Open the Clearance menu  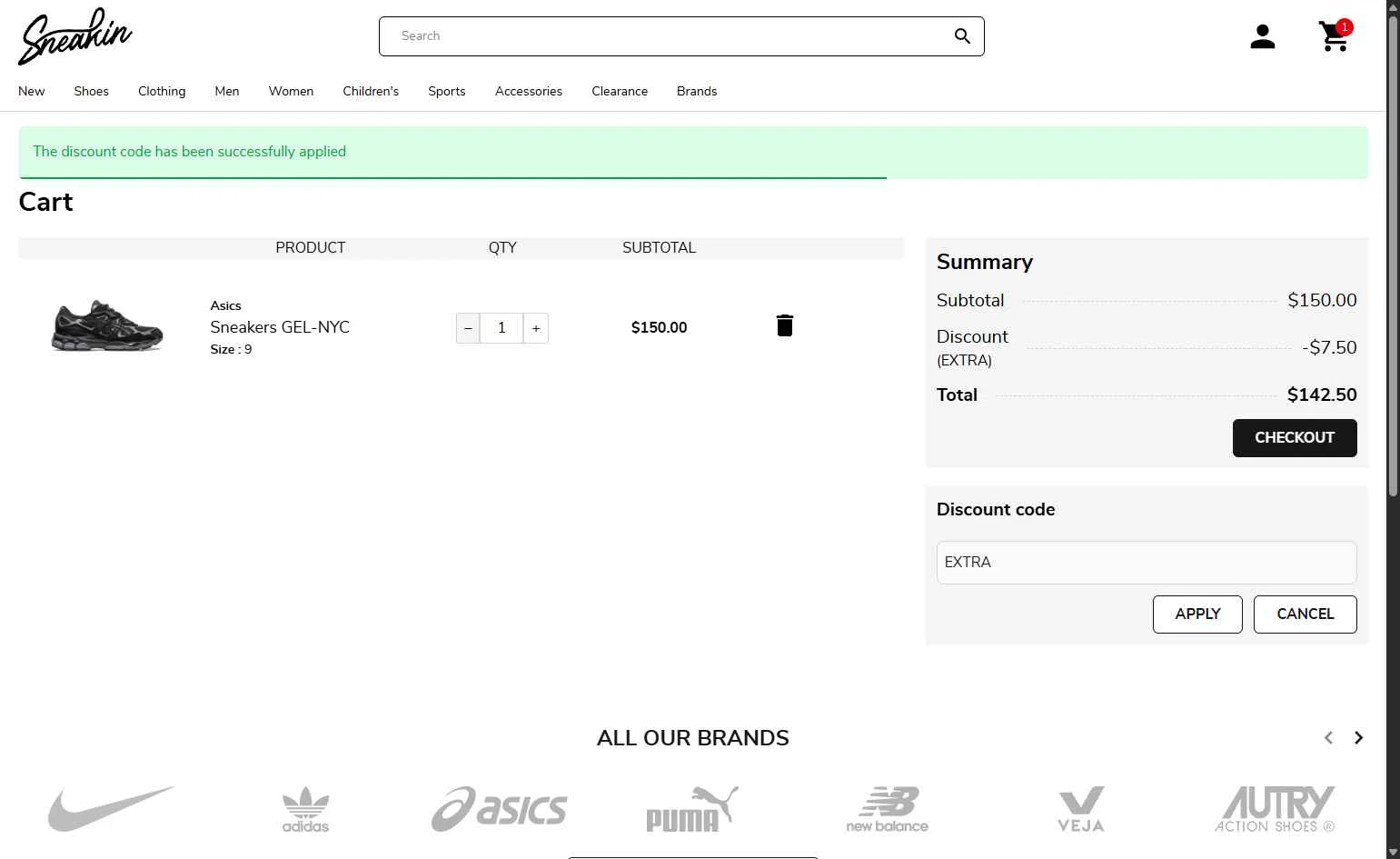(x=620, y=91)
